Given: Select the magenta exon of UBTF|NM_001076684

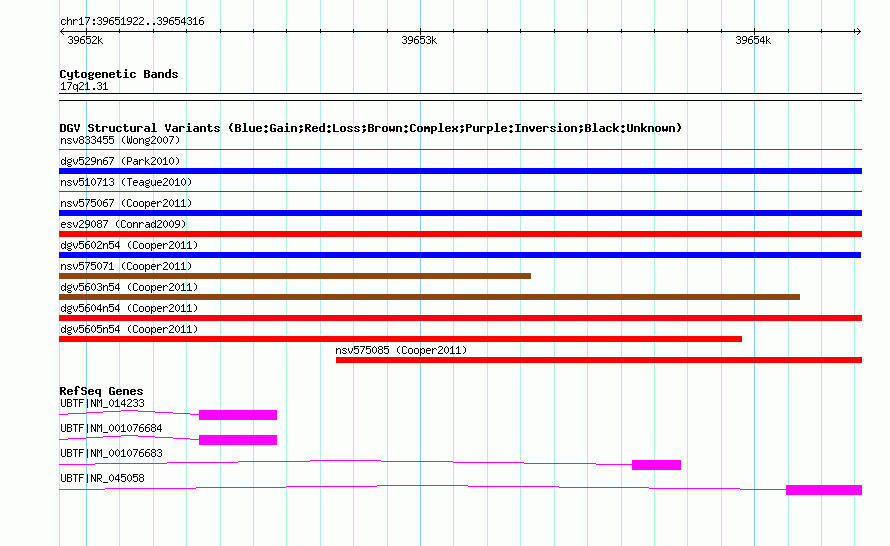Looking at the screenshot, I should pyautogui.click(x=238, y=440).
